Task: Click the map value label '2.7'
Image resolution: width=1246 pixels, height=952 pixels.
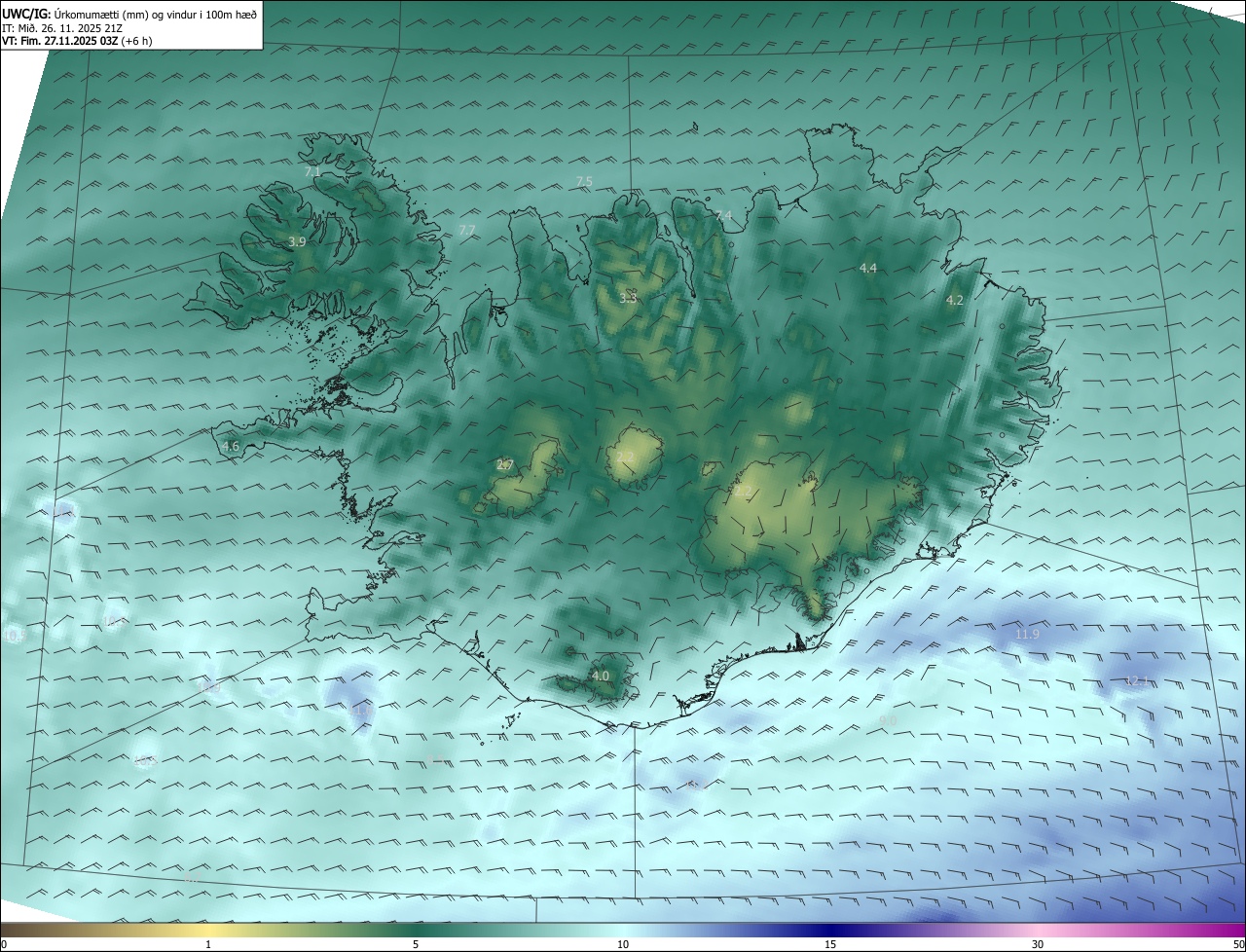Action: point(504,465)
